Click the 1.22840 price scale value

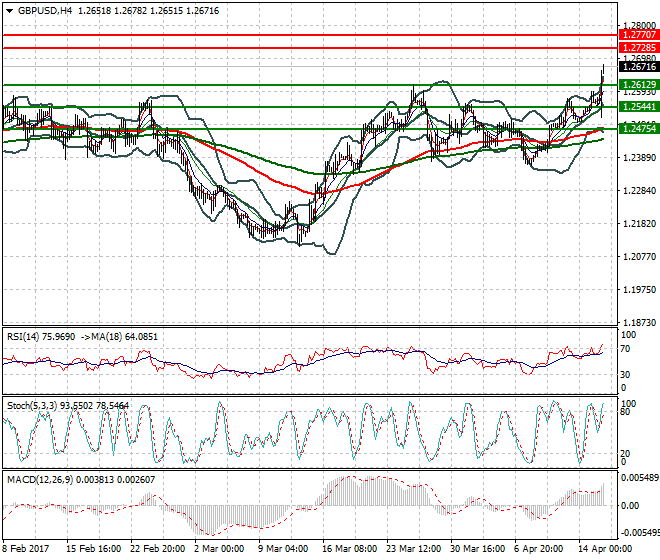[639, 191]
